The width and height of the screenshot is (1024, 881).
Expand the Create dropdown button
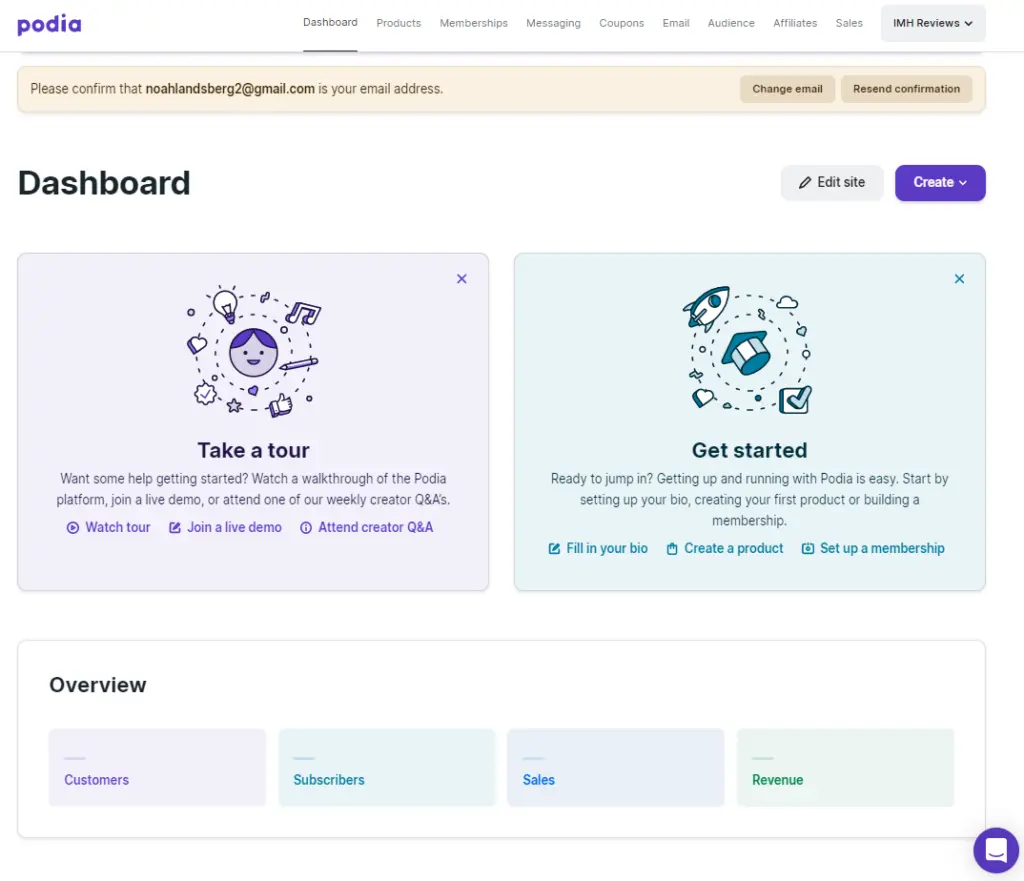coord(940,183)
